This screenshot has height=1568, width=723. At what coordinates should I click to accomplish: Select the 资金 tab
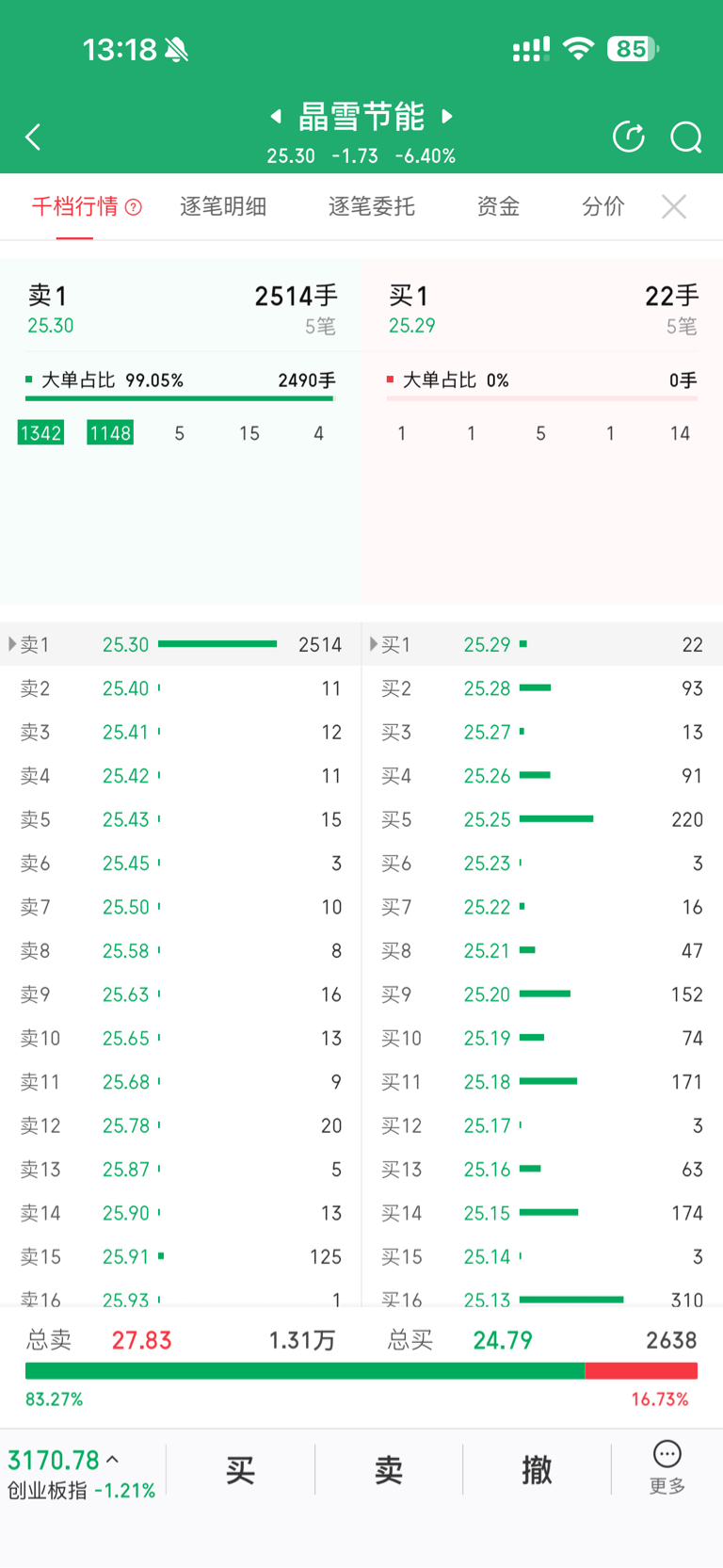[498, 206]
